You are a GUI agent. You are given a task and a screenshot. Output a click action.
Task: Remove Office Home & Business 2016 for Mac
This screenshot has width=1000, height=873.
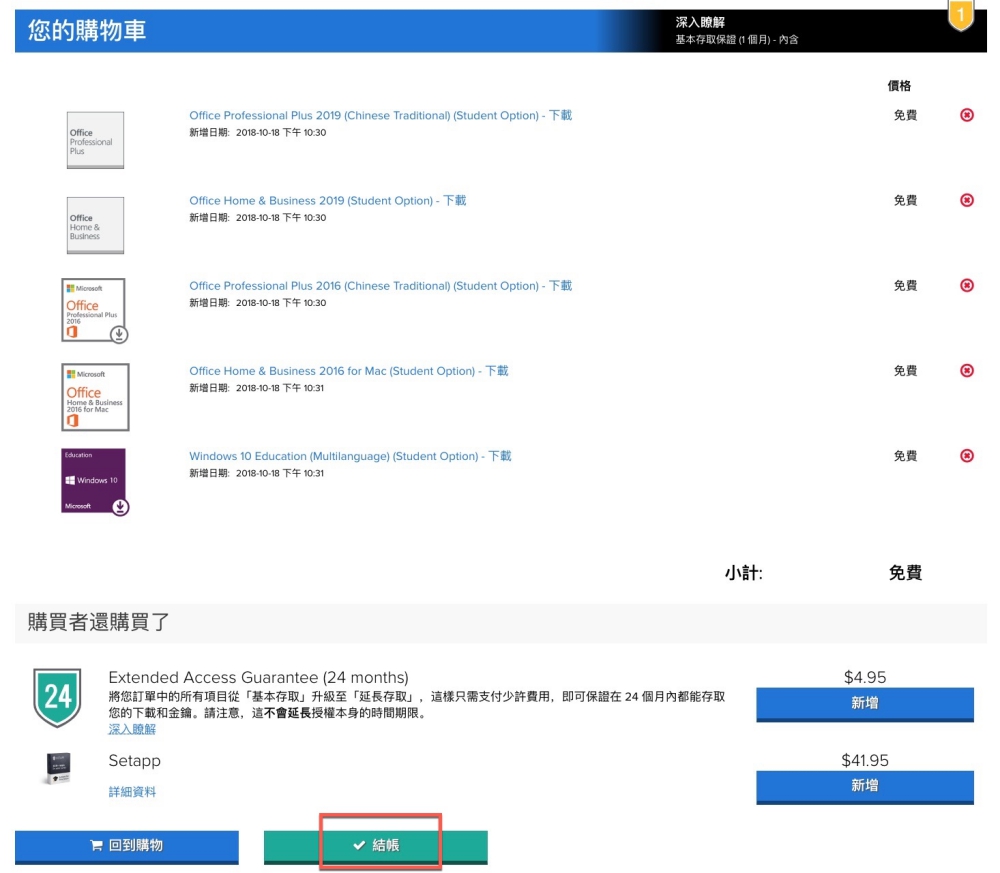point(966,371)
